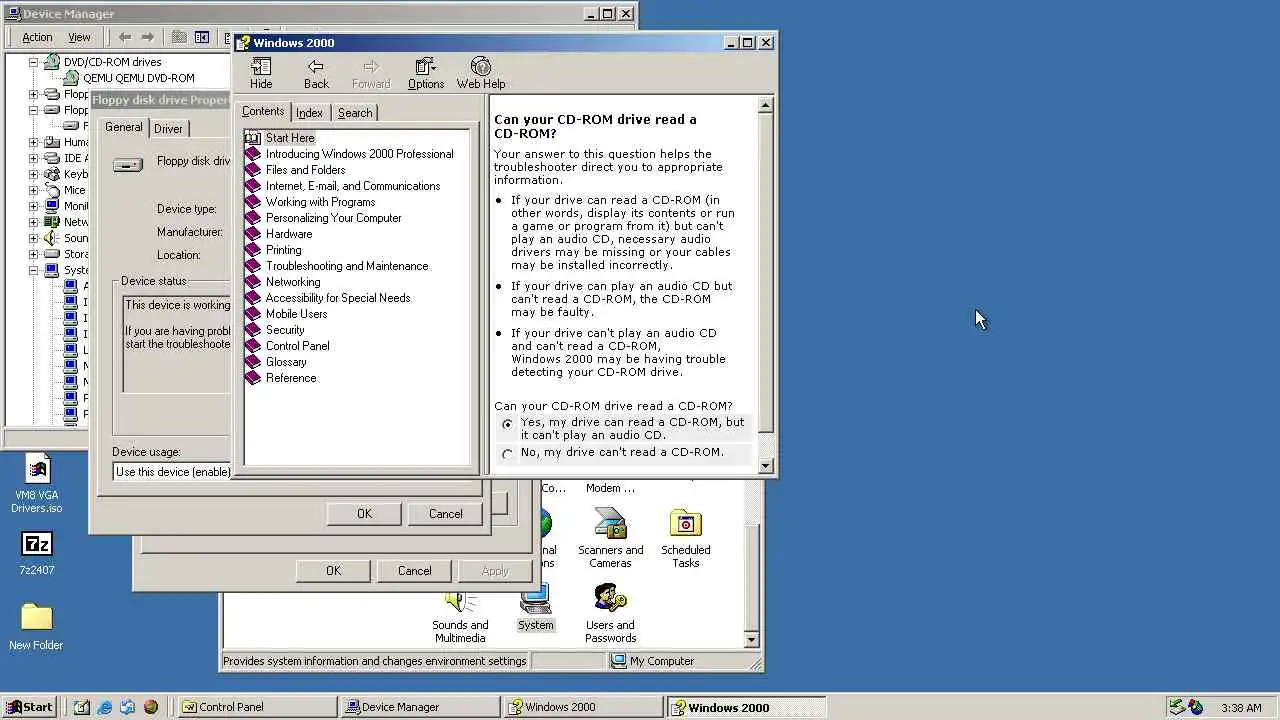
Task: Switch to Control Panel taskbar button
Action: 258,707
